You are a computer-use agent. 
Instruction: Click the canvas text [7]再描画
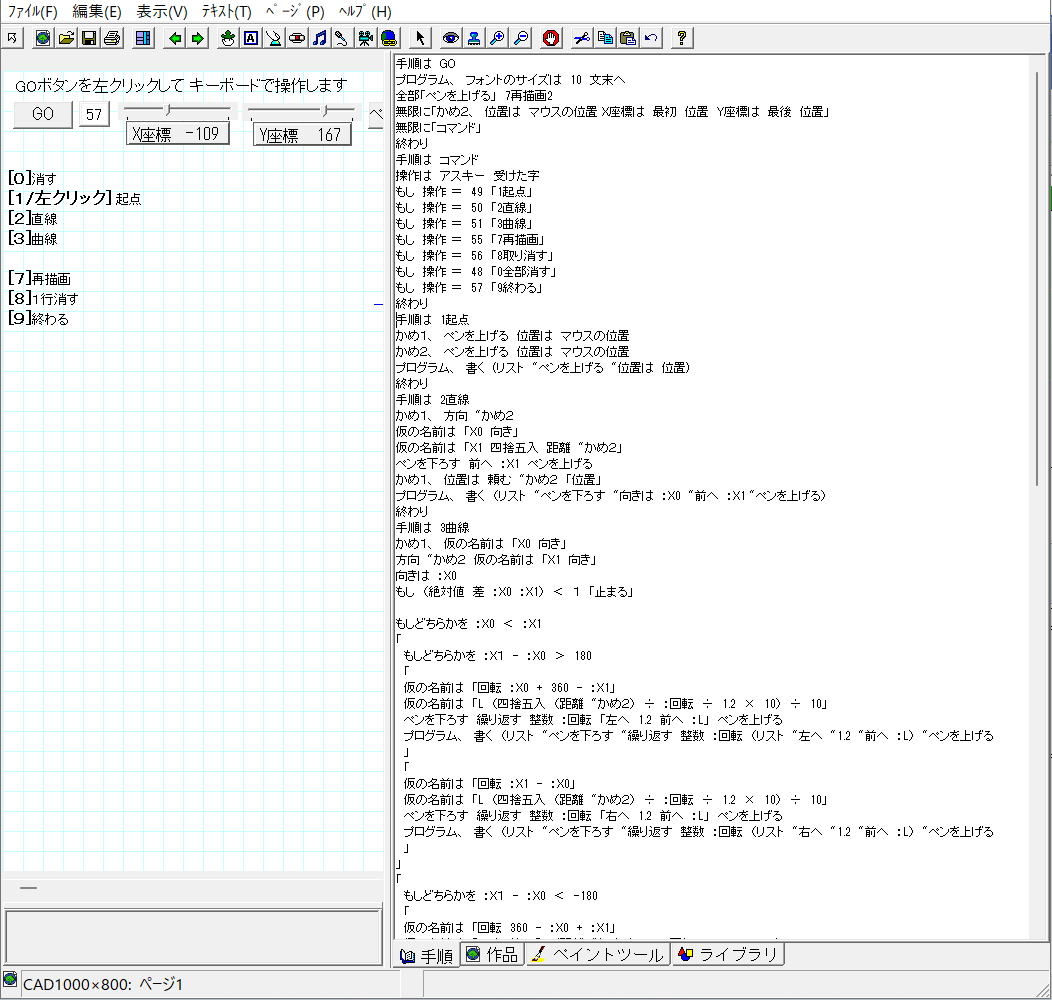[x=39, y=279]
